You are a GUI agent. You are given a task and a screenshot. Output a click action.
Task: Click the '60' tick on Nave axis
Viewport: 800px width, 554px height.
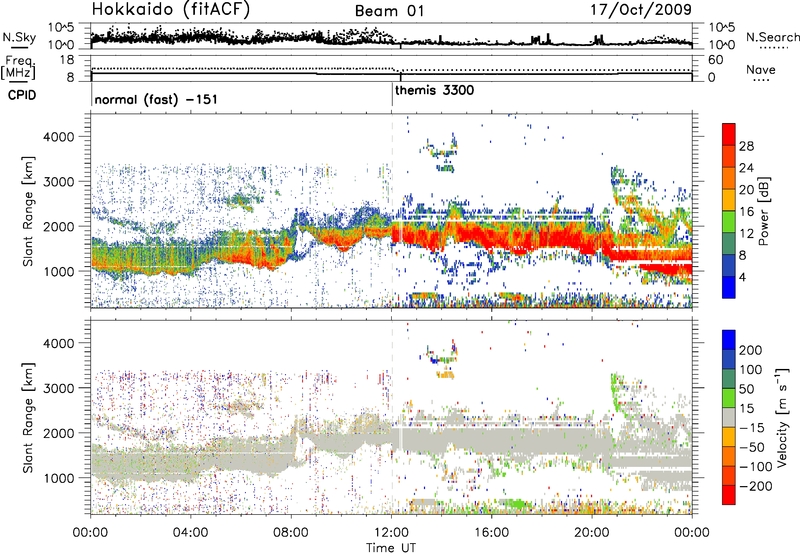(715, 60)
